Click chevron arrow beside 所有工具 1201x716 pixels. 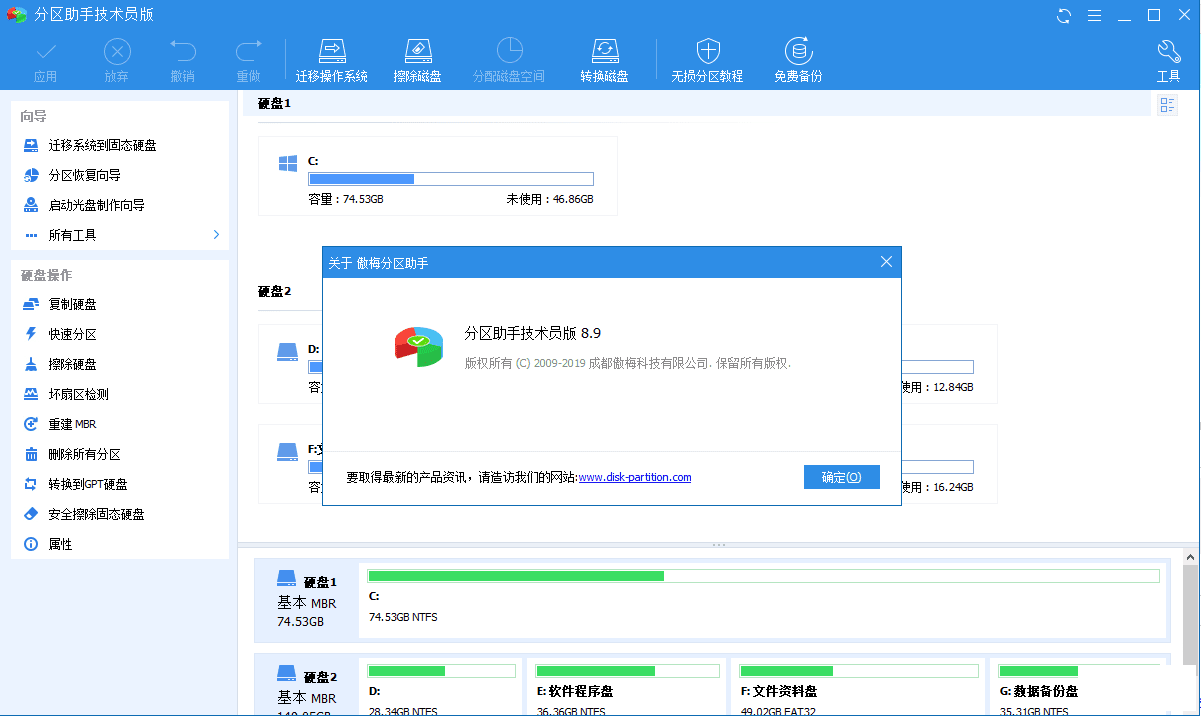216,235
